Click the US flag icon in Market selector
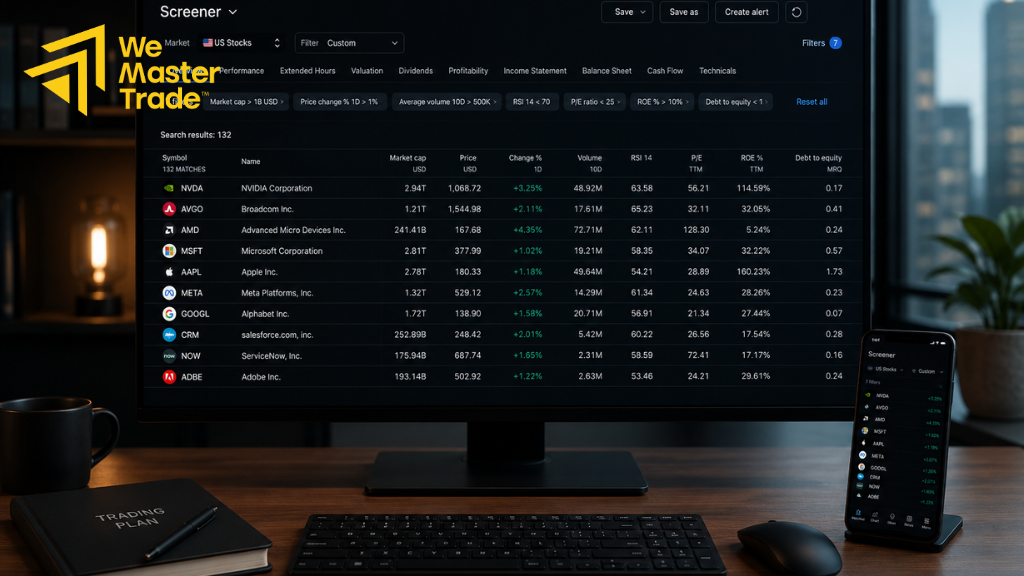The image size is (1024, 576). click(x=208, y=42)
